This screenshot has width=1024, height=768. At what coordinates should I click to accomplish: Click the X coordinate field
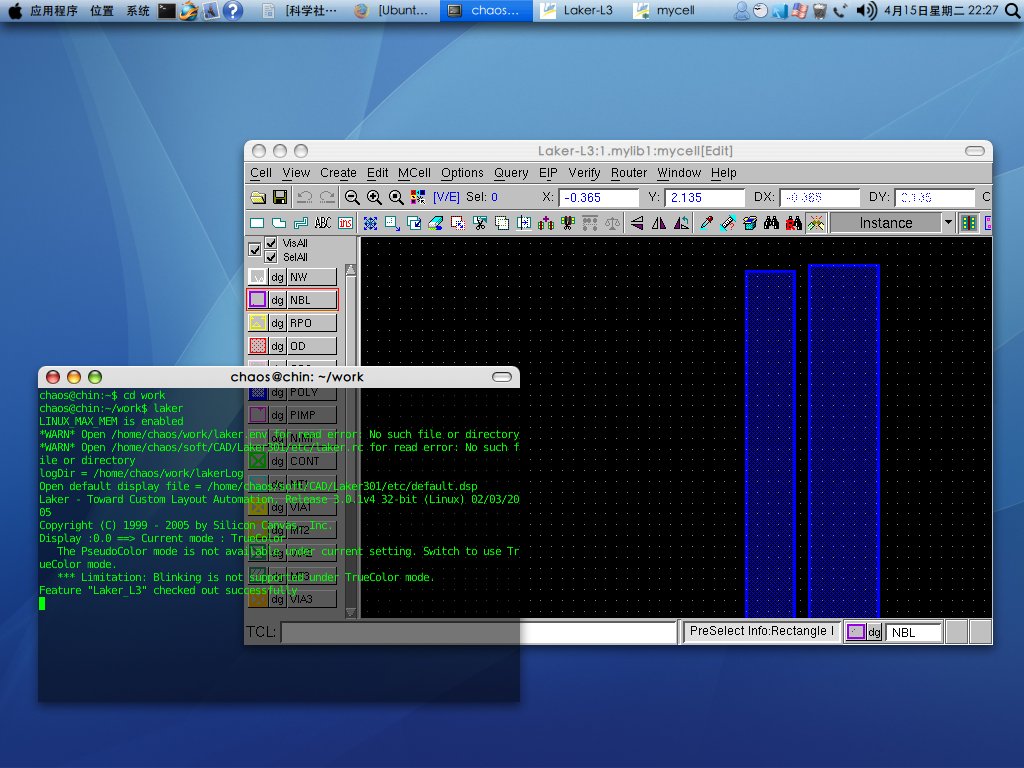pyautogui.click(x=599, y=197)
